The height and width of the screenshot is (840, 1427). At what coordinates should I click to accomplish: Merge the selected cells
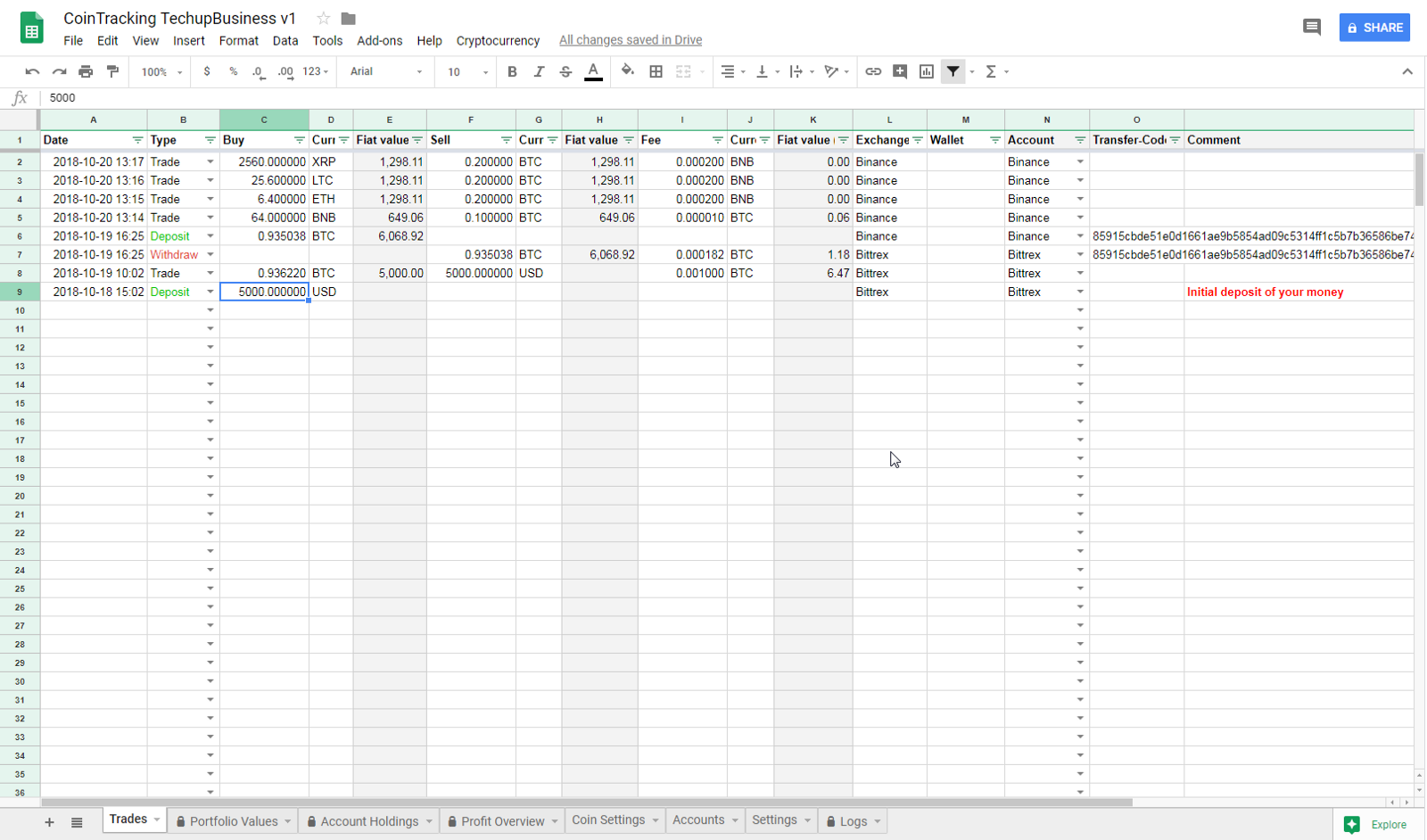(x=683, y=71)
